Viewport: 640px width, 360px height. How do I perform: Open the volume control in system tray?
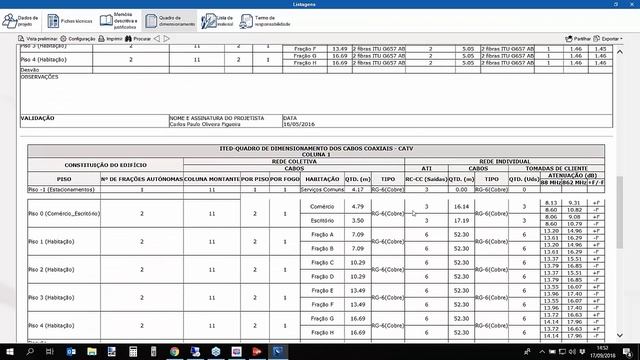click(x=572, y=351)
